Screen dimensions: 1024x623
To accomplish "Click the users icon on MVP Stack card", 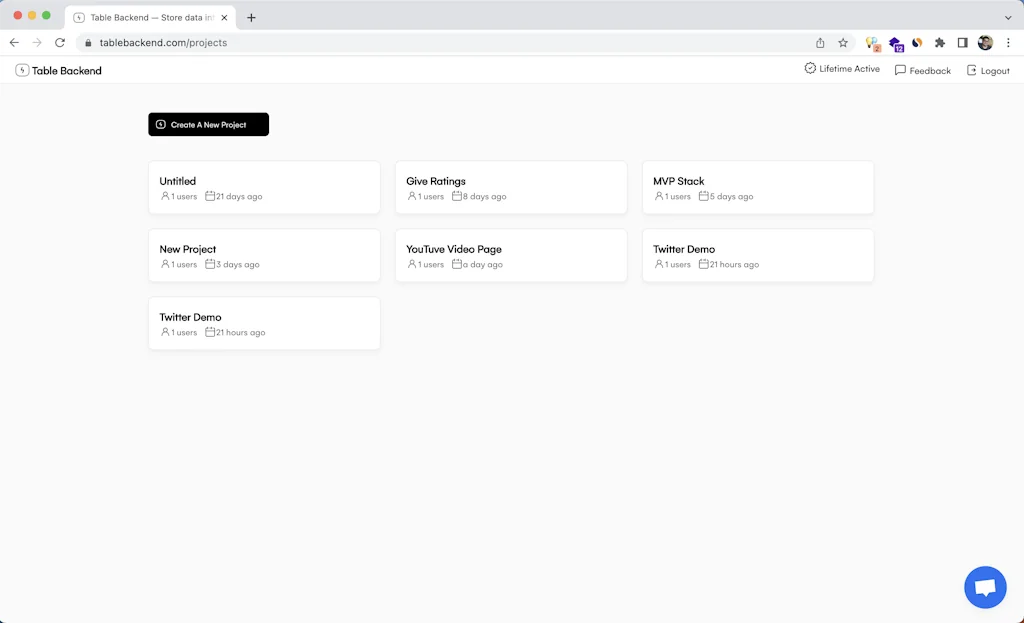I will click(x=657, y=196).
